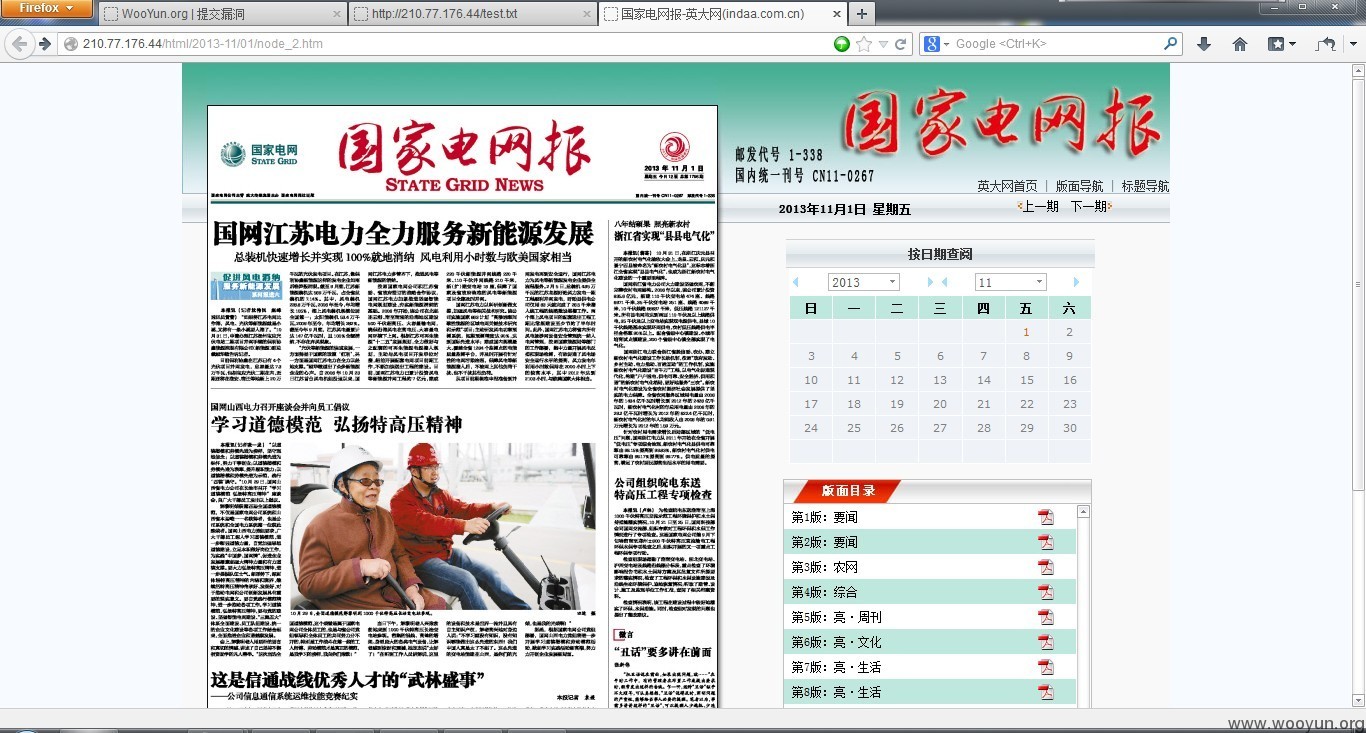Select day 8 in the calendar

coord(1026,356)
